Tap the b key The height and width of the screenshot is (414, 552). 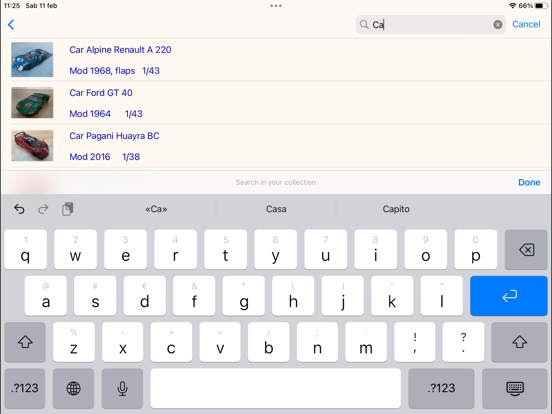tap(269, 342)
